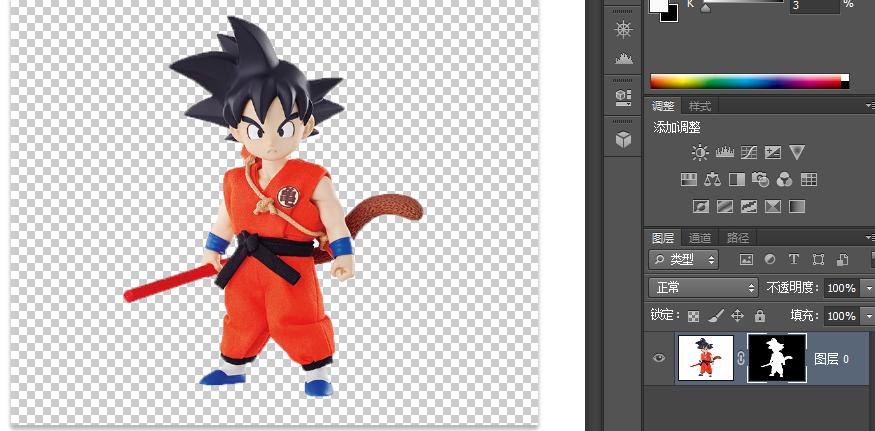Screen dimensions: 875x431
Task: Add a Levels adjustment
Action: click(x=724, y=153)
